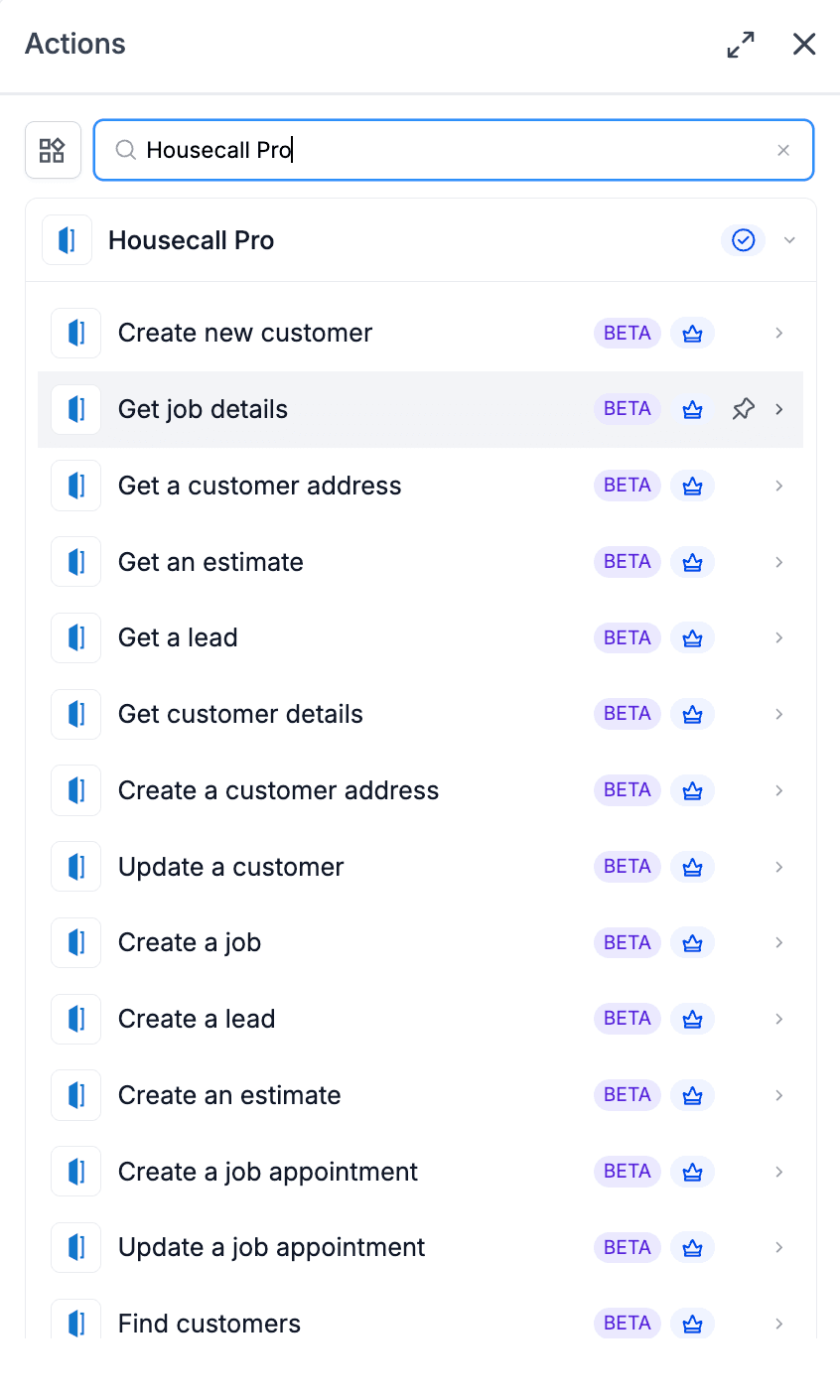
Task: Clear the search field text
Action: pos(783,150)
